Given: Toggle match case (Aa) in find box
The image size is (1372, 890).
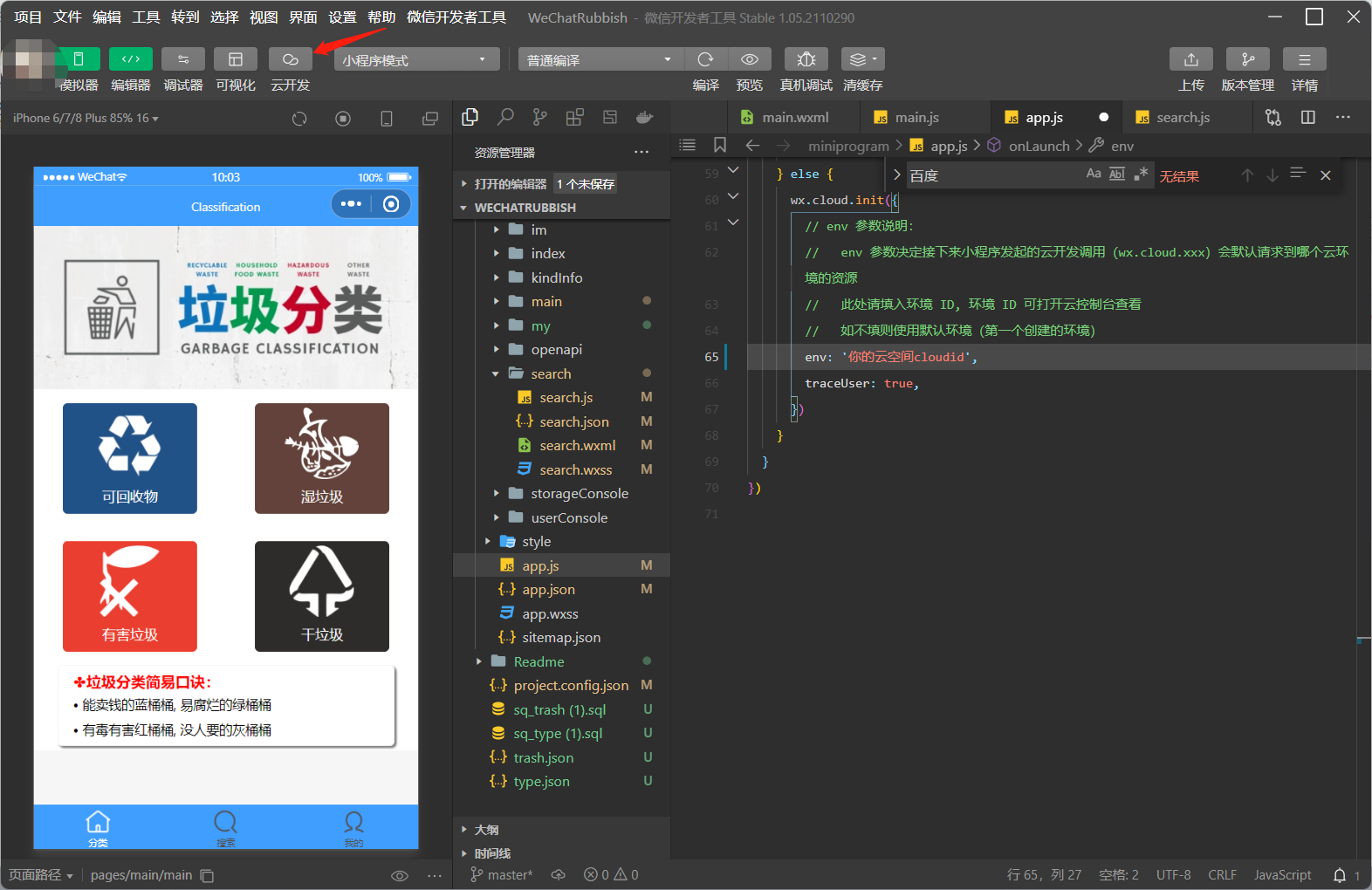Looking at the screenshot, I should point(1093,175).
